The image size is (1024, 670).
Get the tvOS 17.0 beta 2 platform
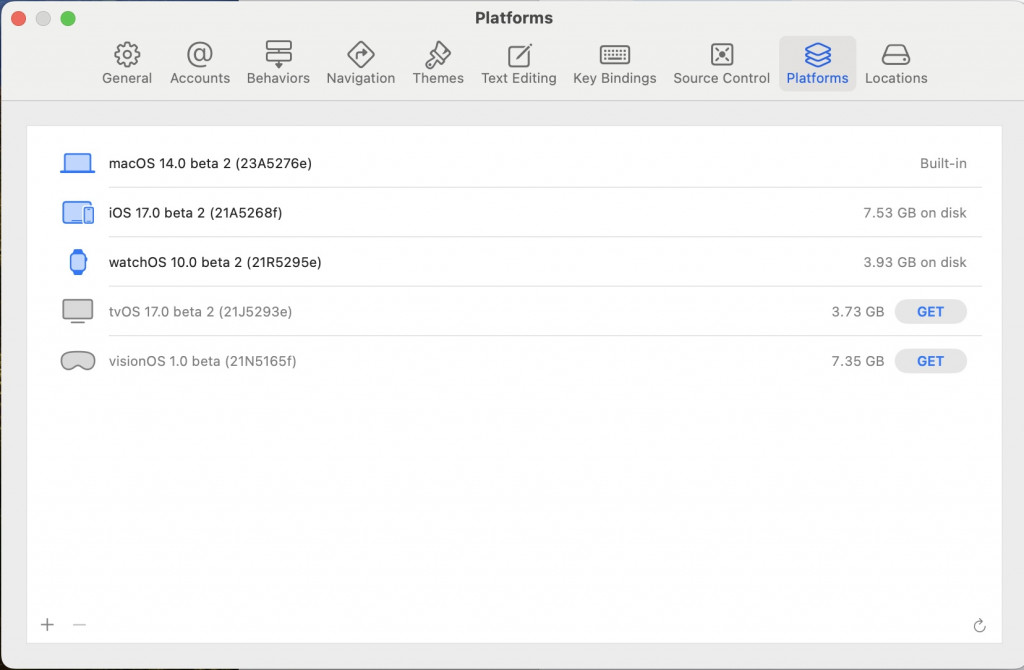point(931,311)
